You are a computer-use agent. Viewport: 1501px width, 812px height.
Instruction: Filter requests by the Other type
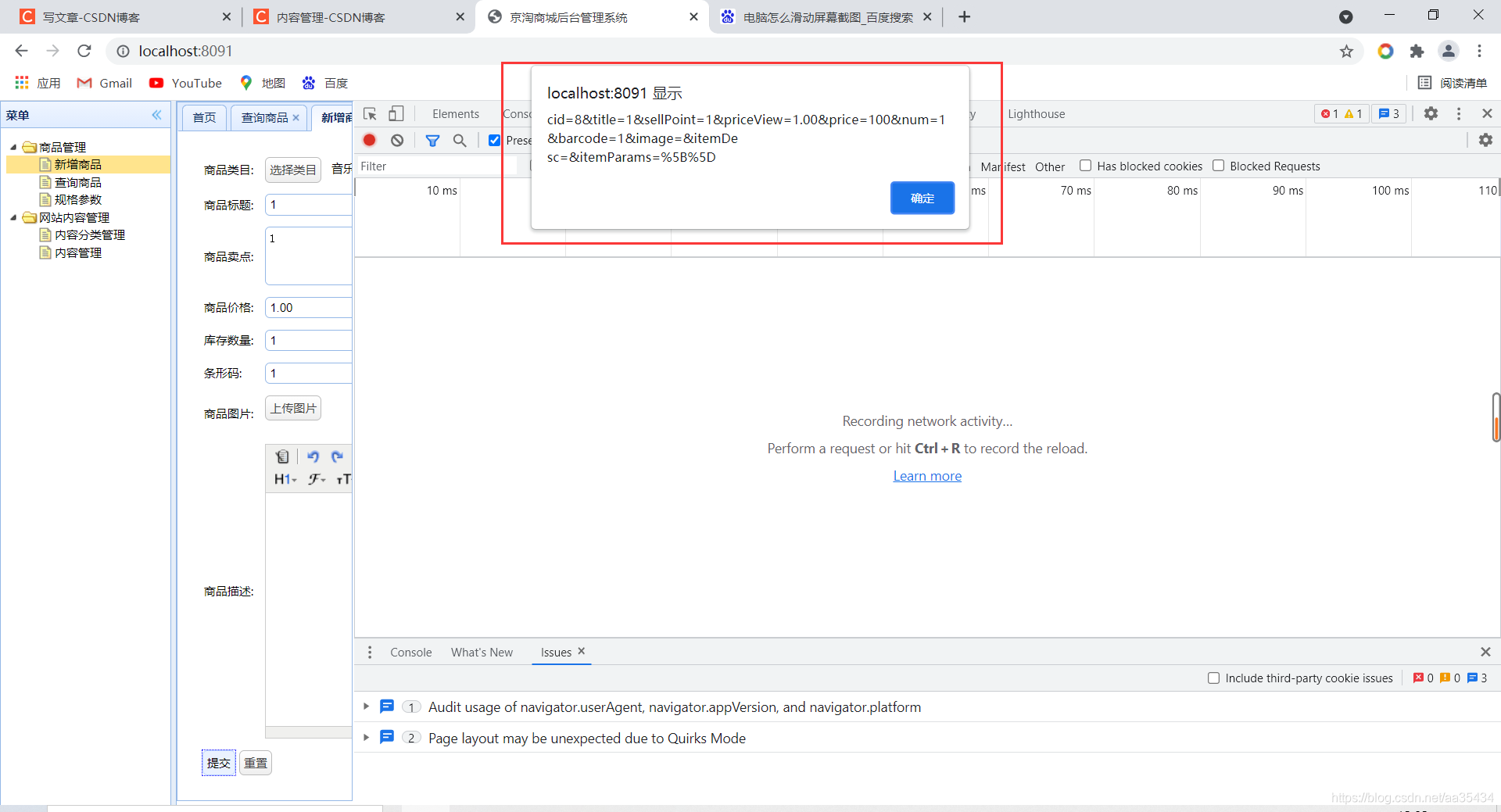point(1050,166)
